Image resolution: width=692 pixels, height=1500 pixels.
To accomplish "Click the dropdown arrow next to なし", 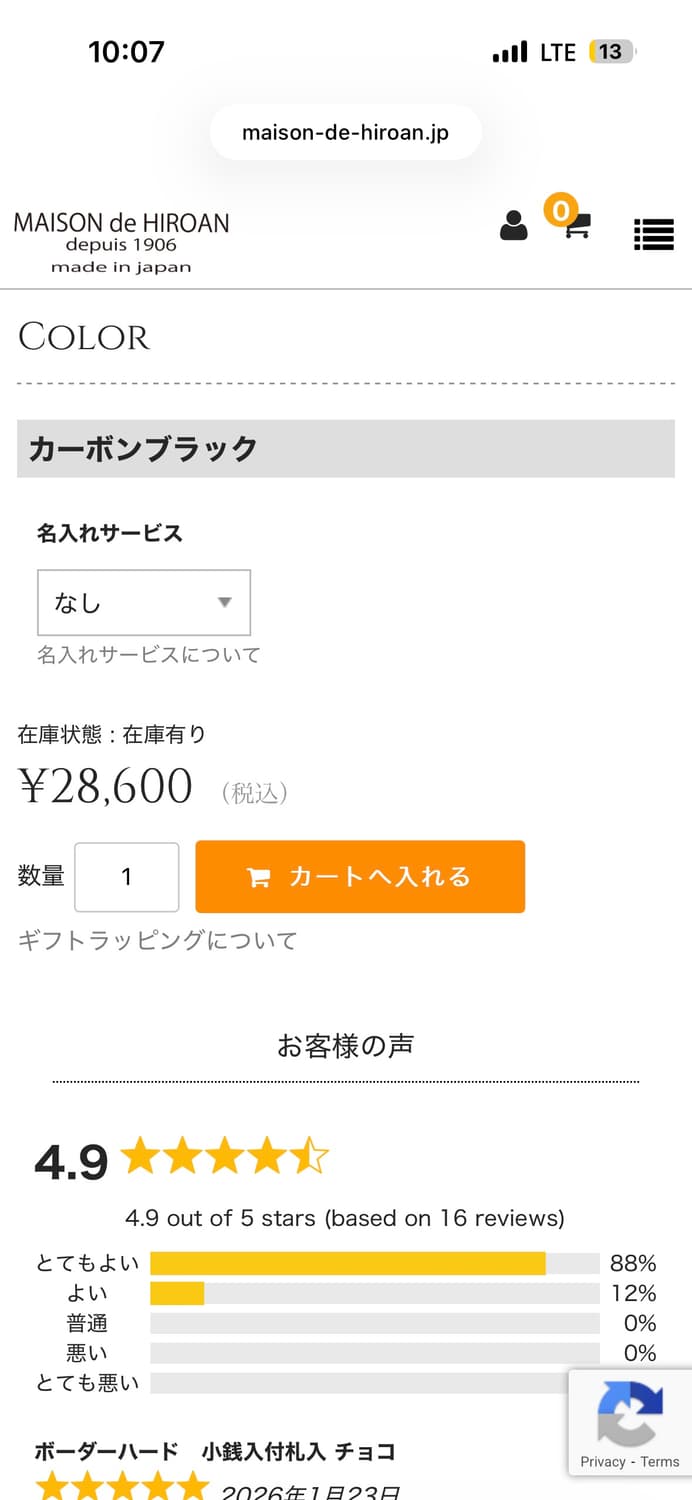I will (x=225, y=602).
